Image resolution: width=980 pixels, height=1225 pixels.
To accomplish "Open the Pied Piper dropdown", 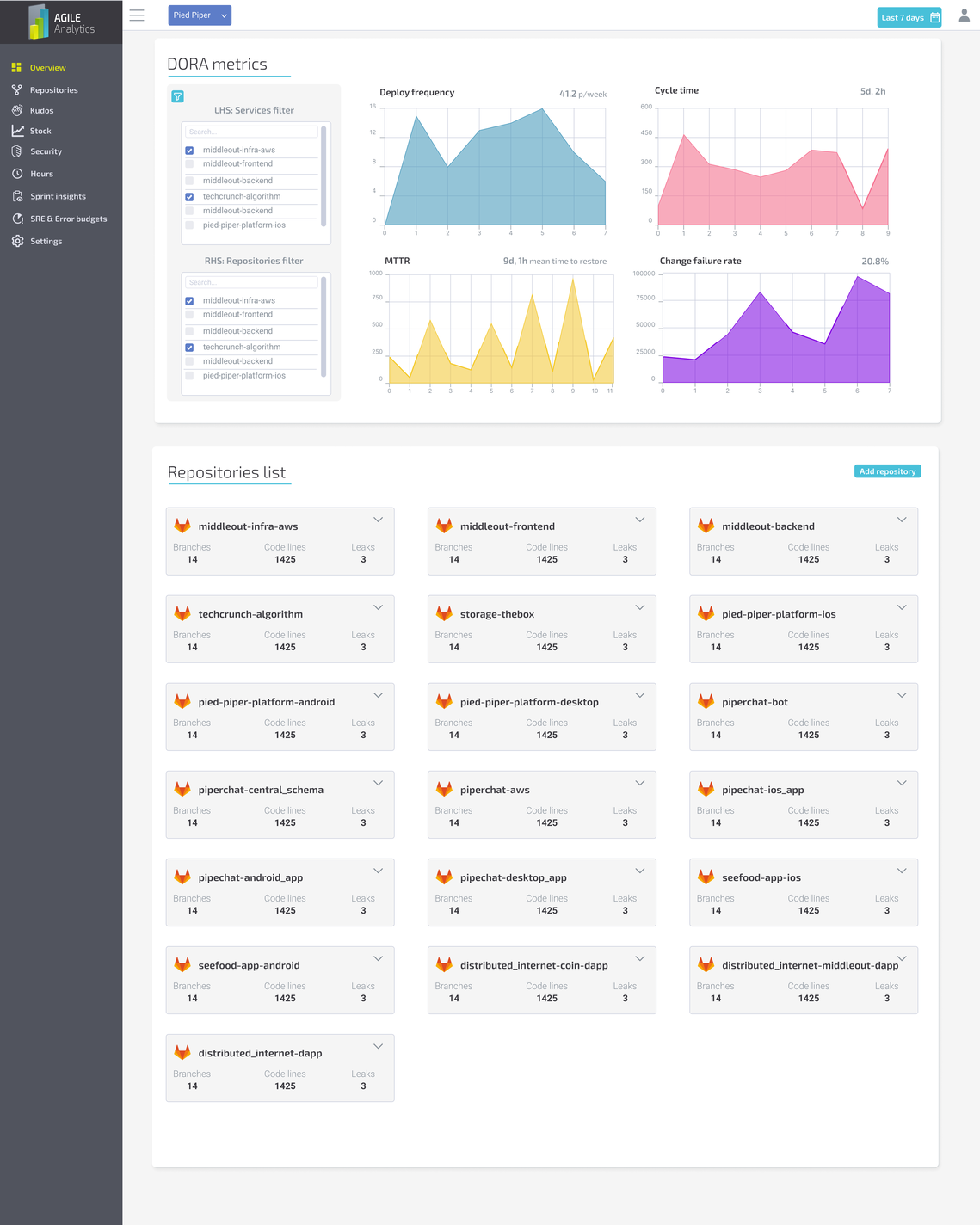I will point(200,15).
